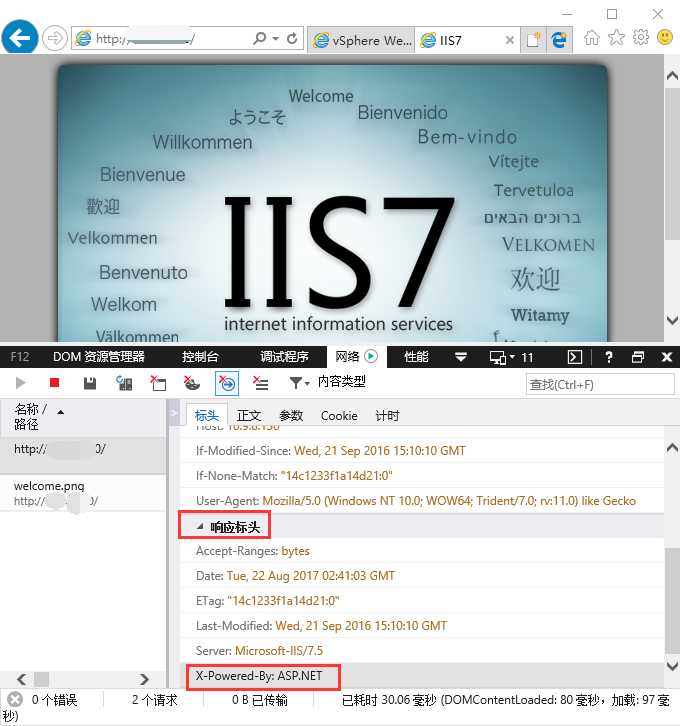The width and height of the screenshot is (680, 726).
Task: Open the Cookie tab
Action: [339, 416]
